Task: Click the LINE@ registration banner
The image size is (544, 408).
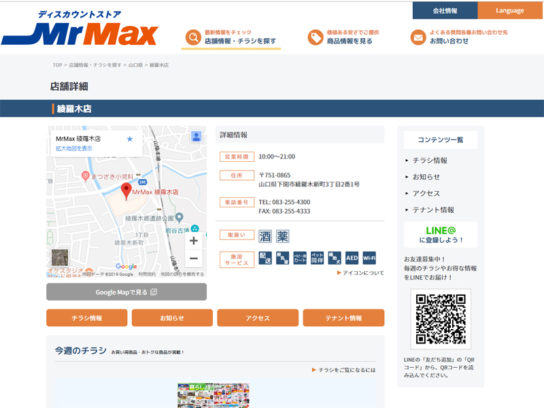Action: point(441,235)
